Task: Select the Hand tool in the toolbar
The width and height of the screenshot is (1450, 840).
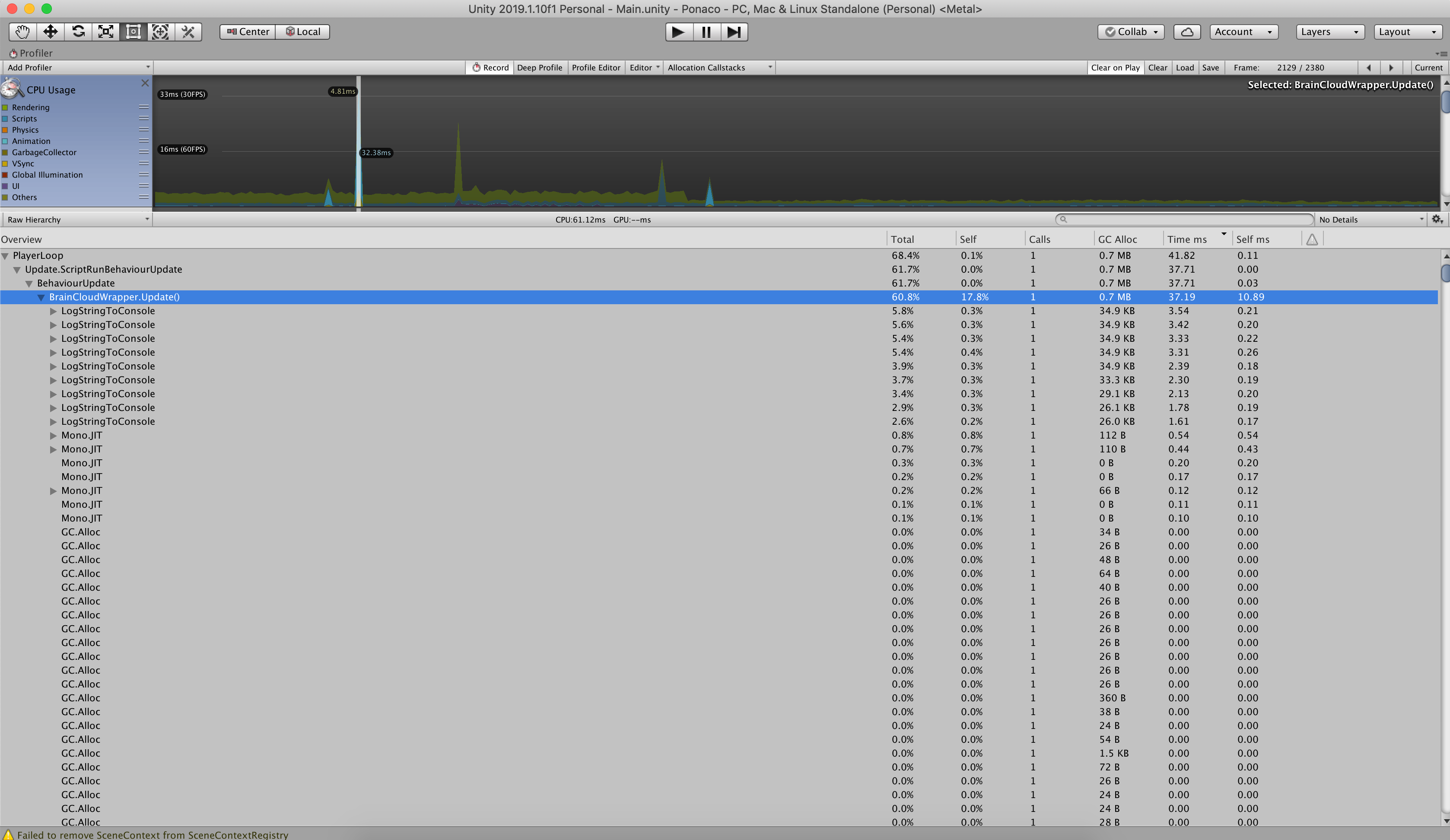Action: point(22,32)
